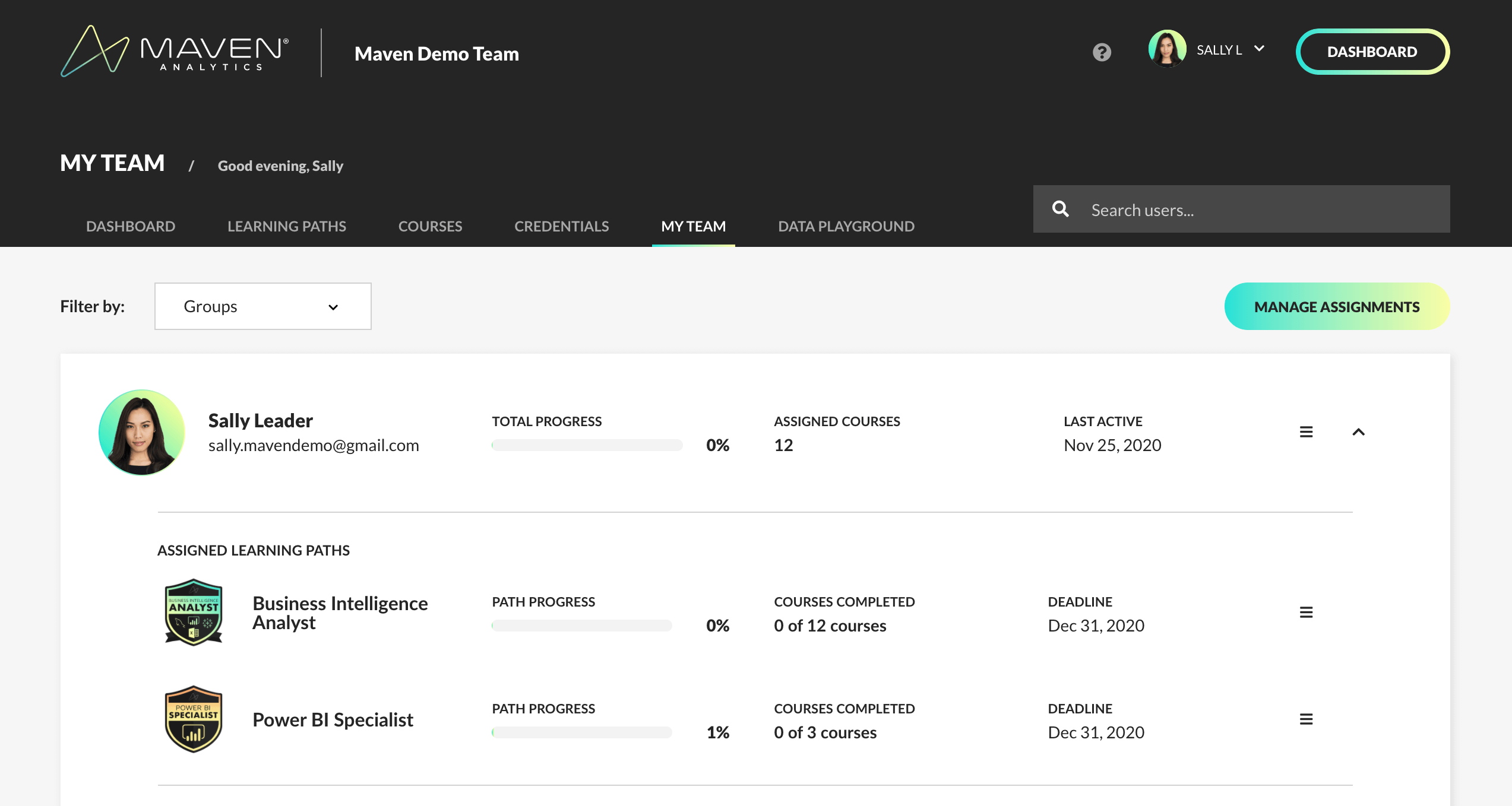Open Sally Leader's hamburger menu icon
This screenshot has height=806, width=1512.
pyautogui.click(x=1306, y=432)
